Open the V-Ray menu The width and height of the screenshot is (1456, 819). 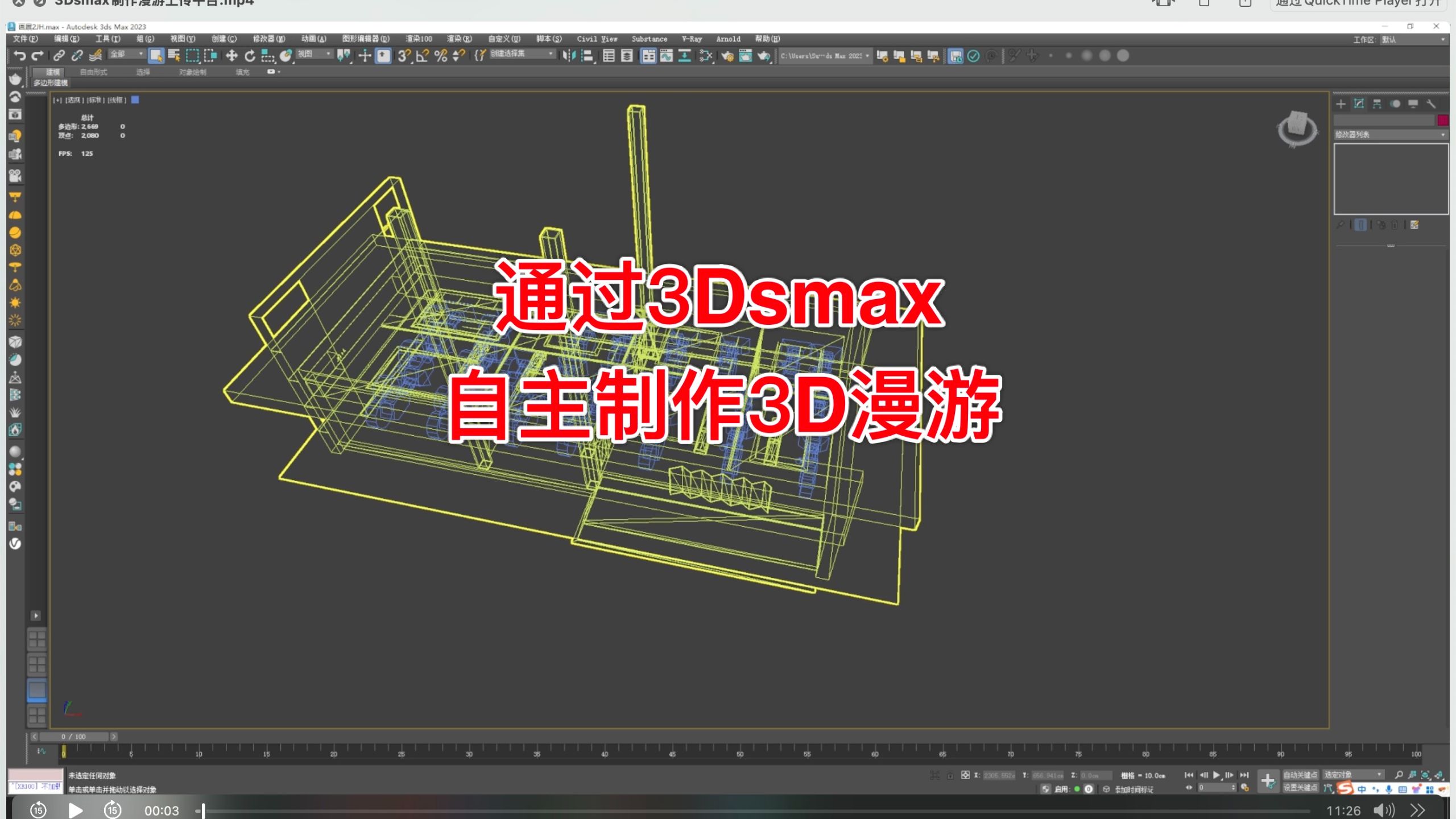(692, 39)
